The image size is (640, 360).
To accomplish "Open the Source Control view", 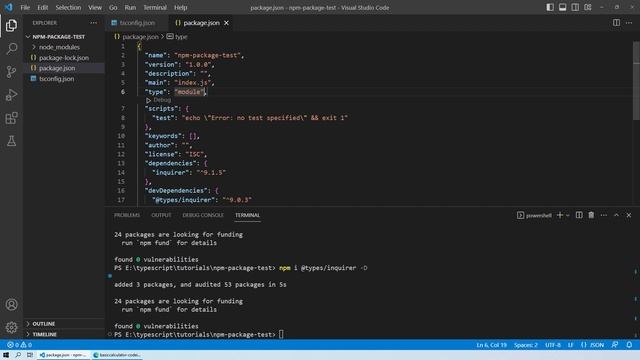I will (11, 72).
